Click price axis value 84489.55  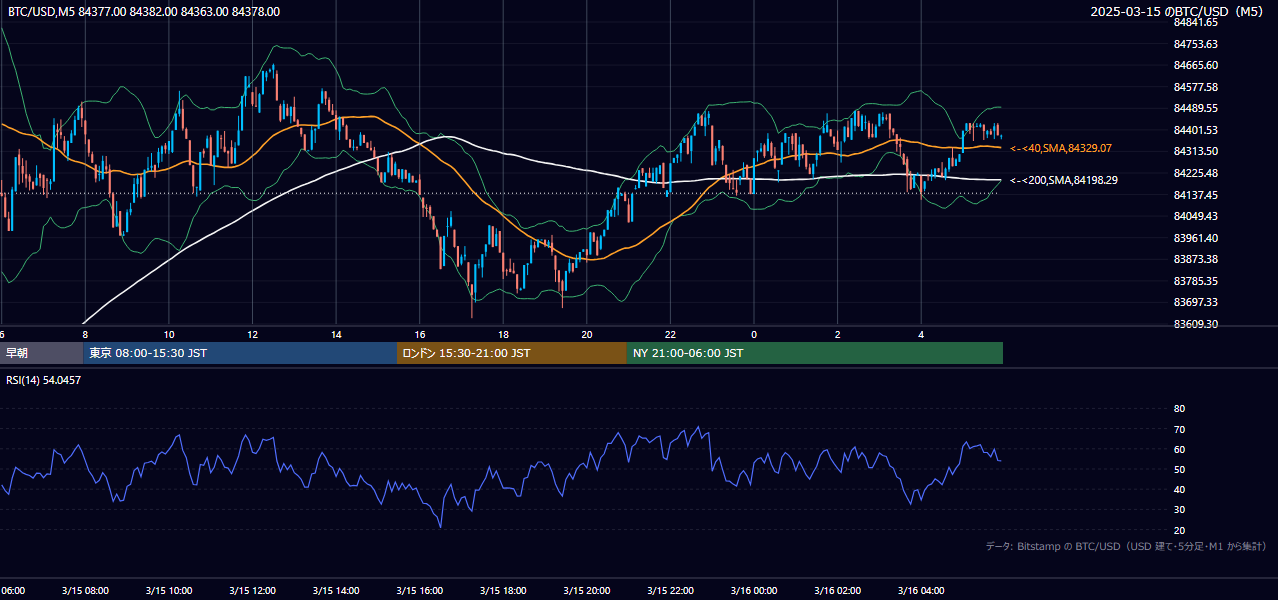[1195, 108]
